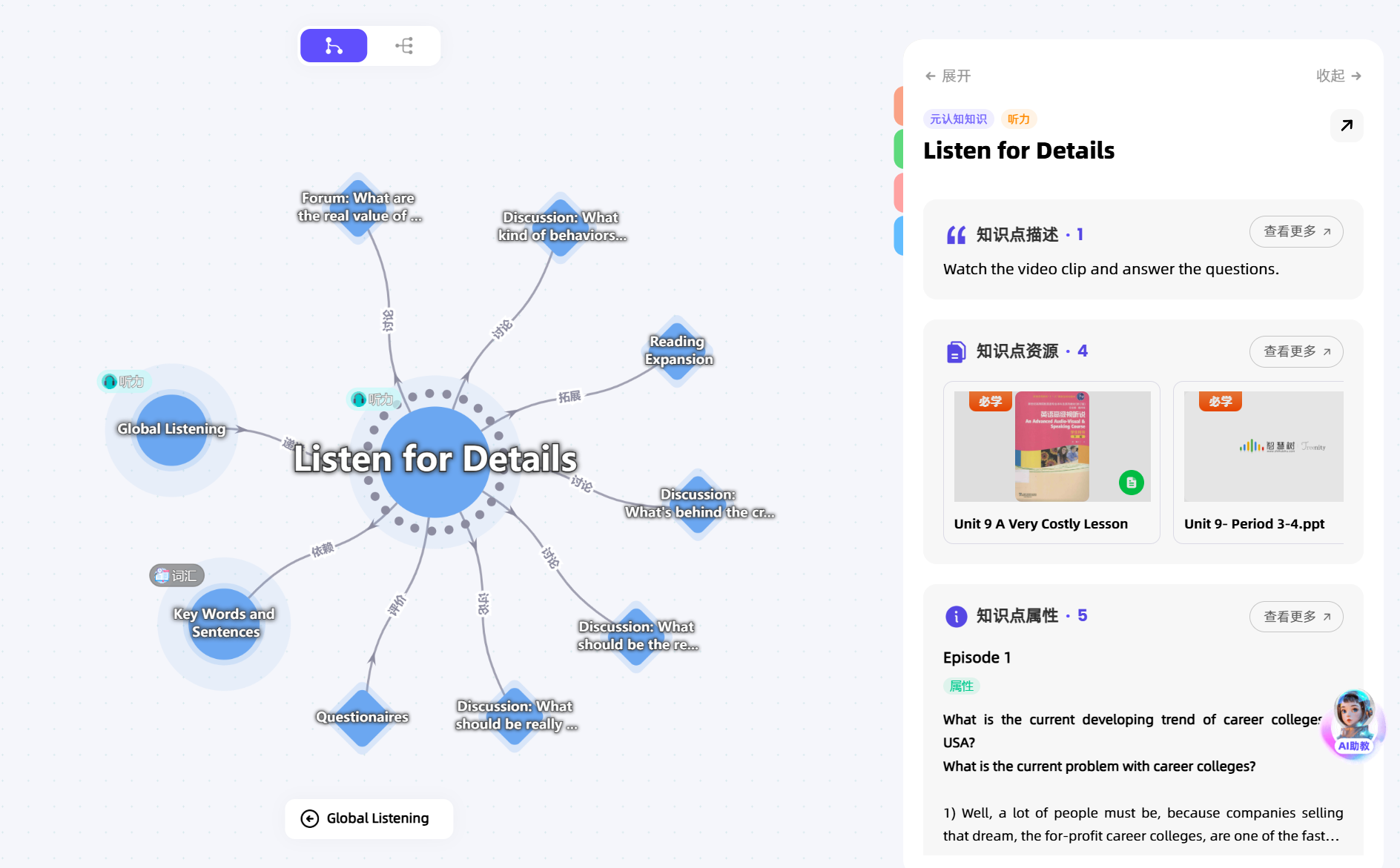Select the orange 听力 tag
The width and height of the screenshot is (1400, 868).
(1018, 119)
